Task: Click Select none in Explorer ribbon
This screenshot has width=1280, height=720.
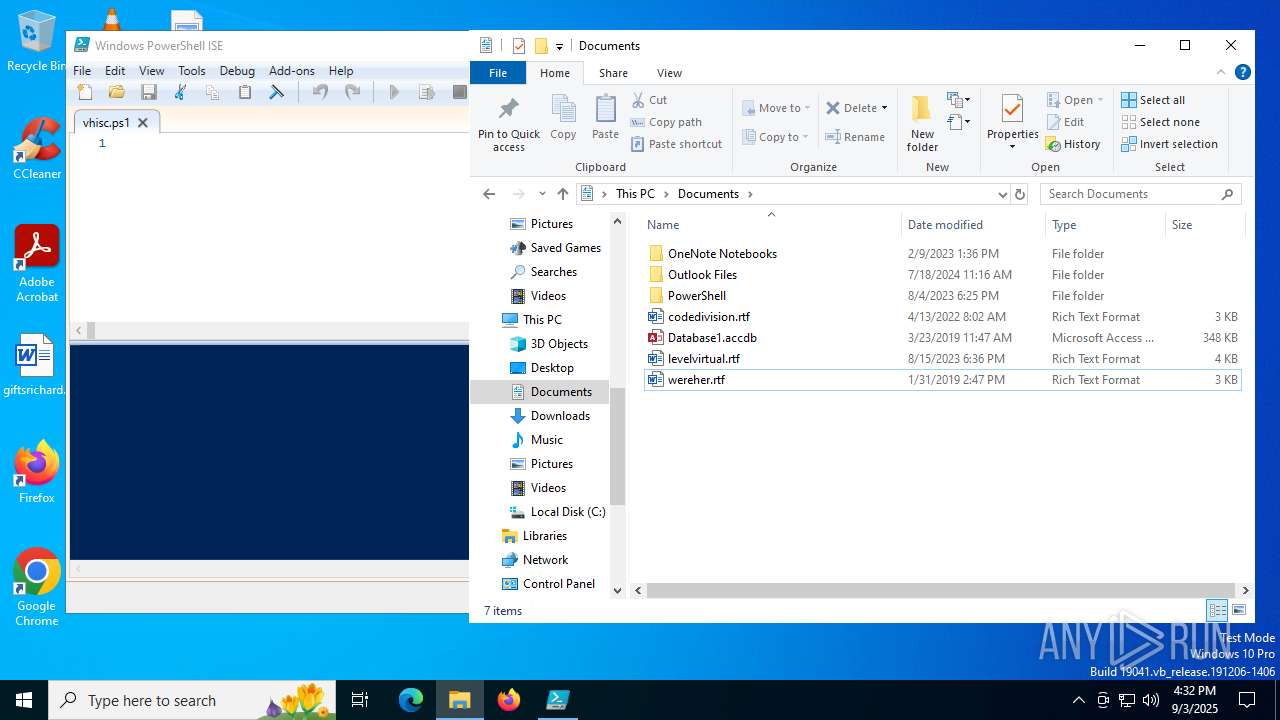Action: [1159, 122]
